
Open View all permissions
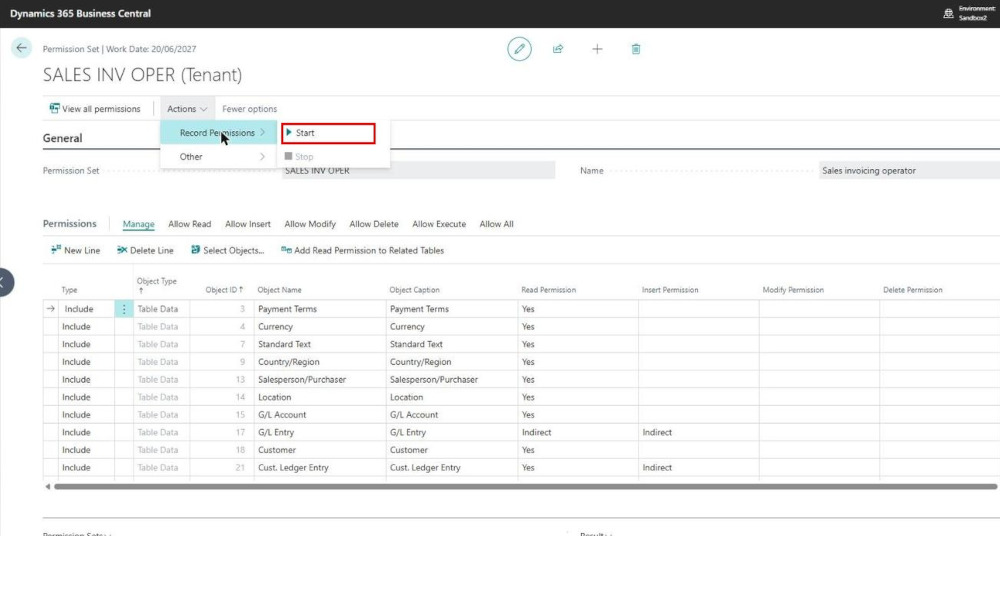point(95,109)
